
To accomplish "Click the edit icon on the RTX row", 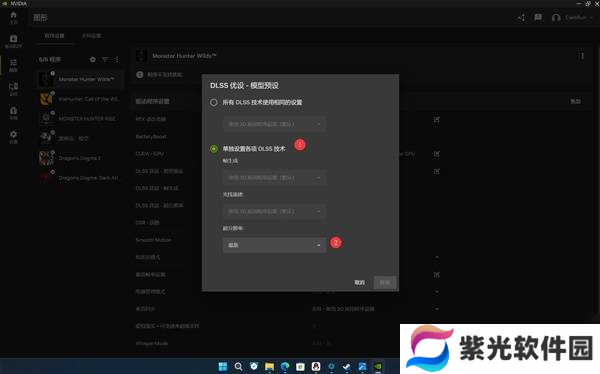I will tap(436, 119).
